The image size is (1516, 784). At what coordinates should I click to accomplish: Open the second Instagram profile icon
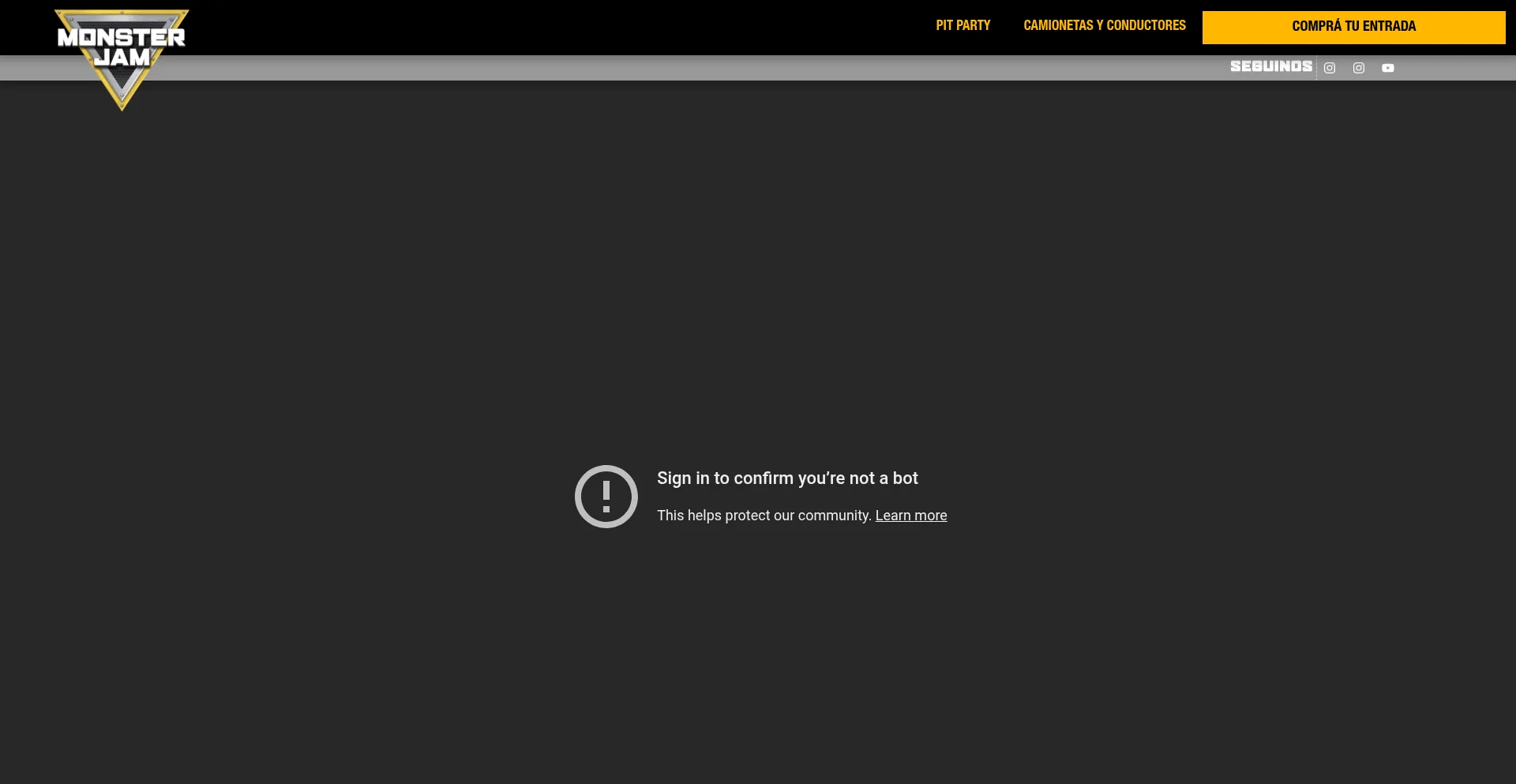pos(1359,68)
